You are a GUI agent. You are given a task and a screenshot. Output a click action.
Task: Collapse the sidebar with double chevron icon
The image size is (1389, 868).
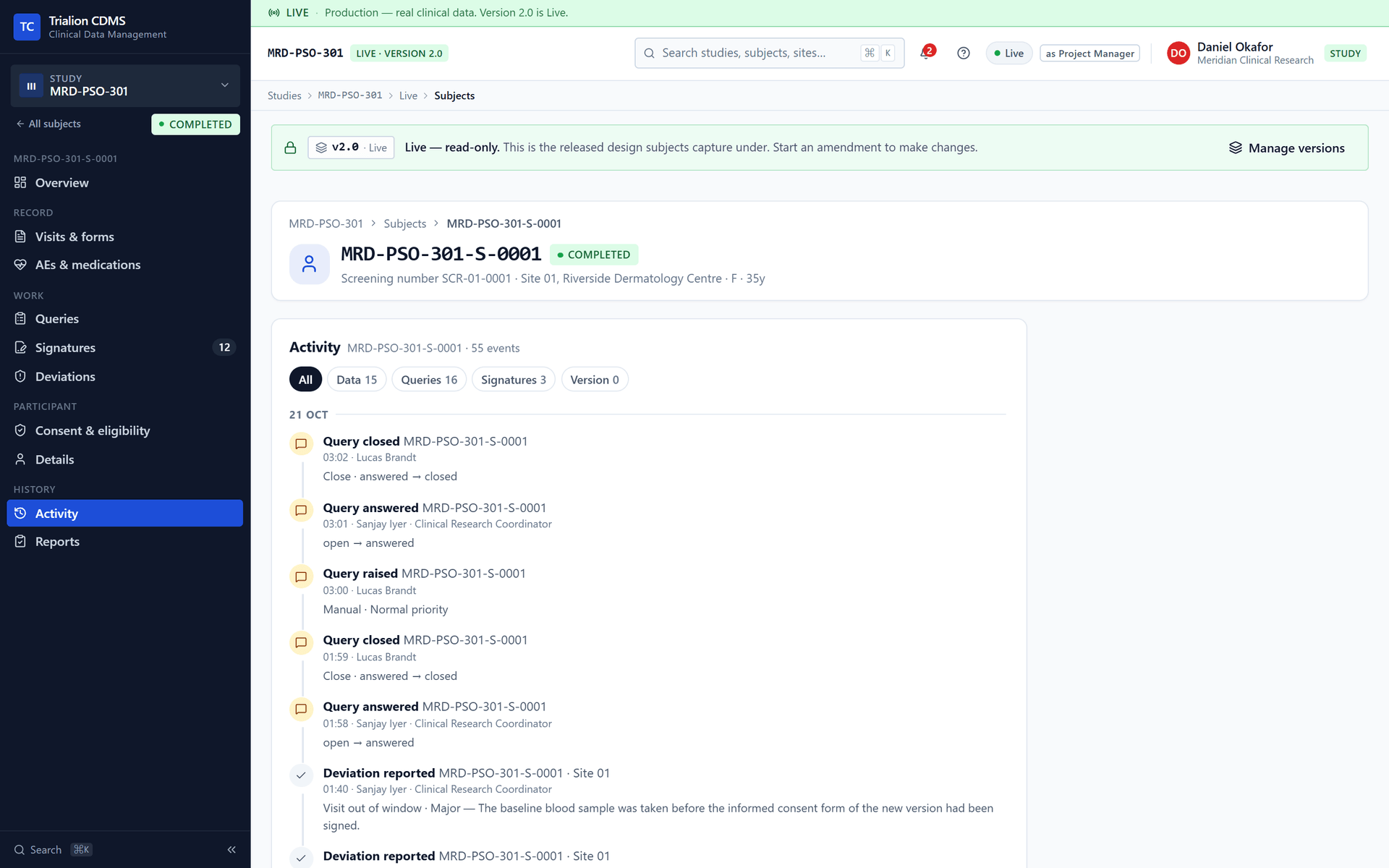tap(231, 850)
